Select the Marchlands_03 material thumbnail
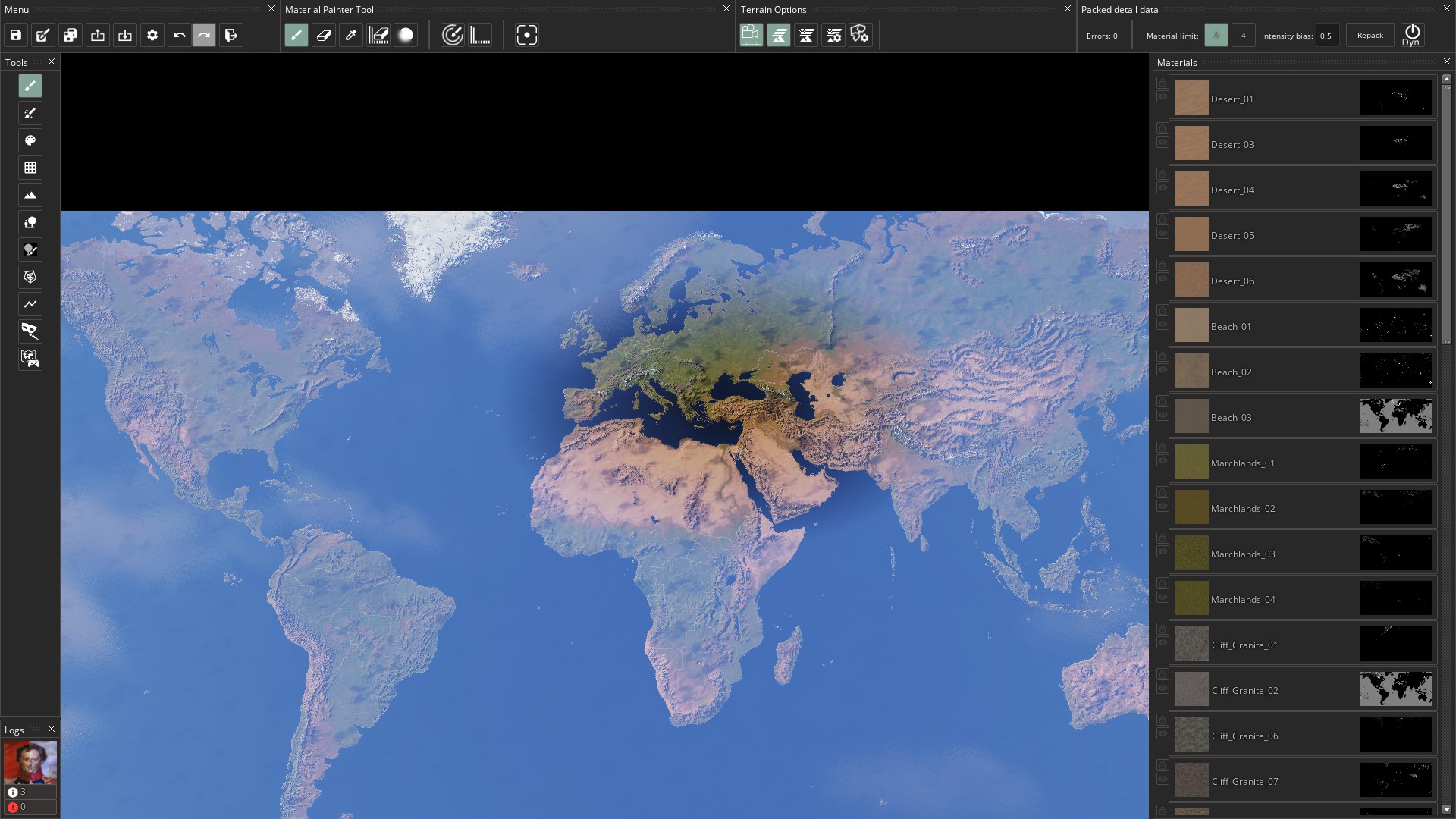 click(x=1191, y=554)
